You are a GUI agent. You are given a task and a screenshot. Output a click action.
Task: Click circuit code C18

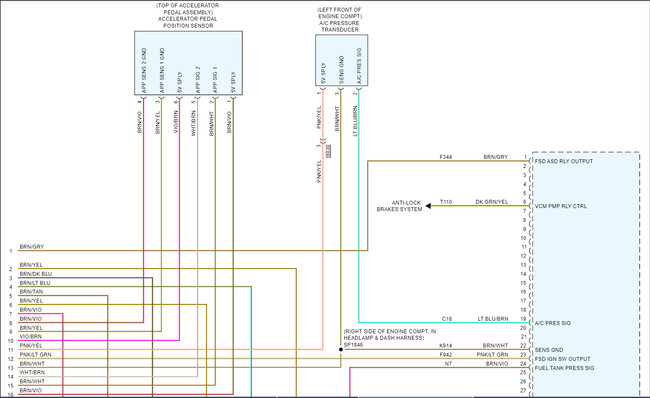click(446, 319)
